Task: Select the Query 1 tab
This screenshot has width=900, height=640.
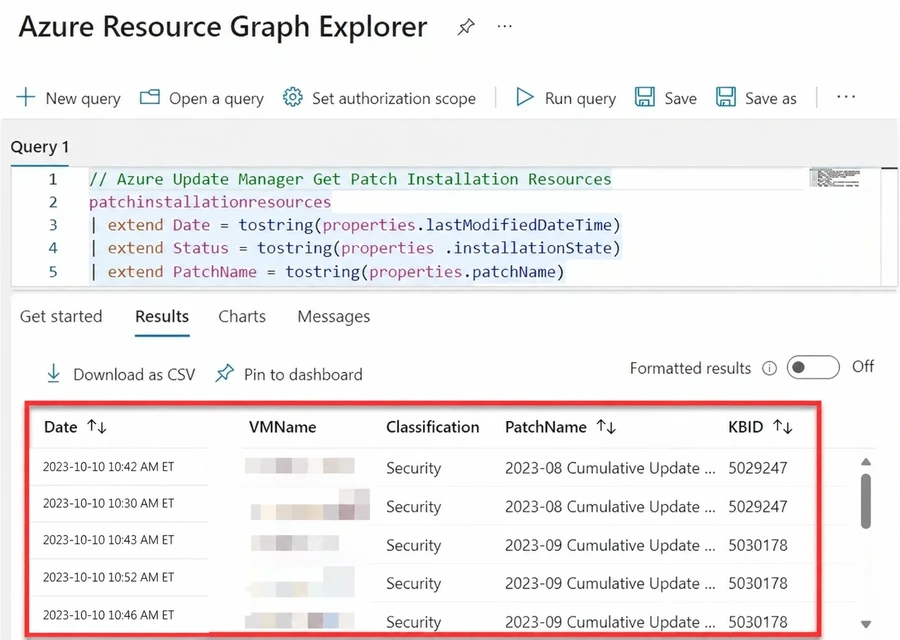Action: (x=40, y=147)
